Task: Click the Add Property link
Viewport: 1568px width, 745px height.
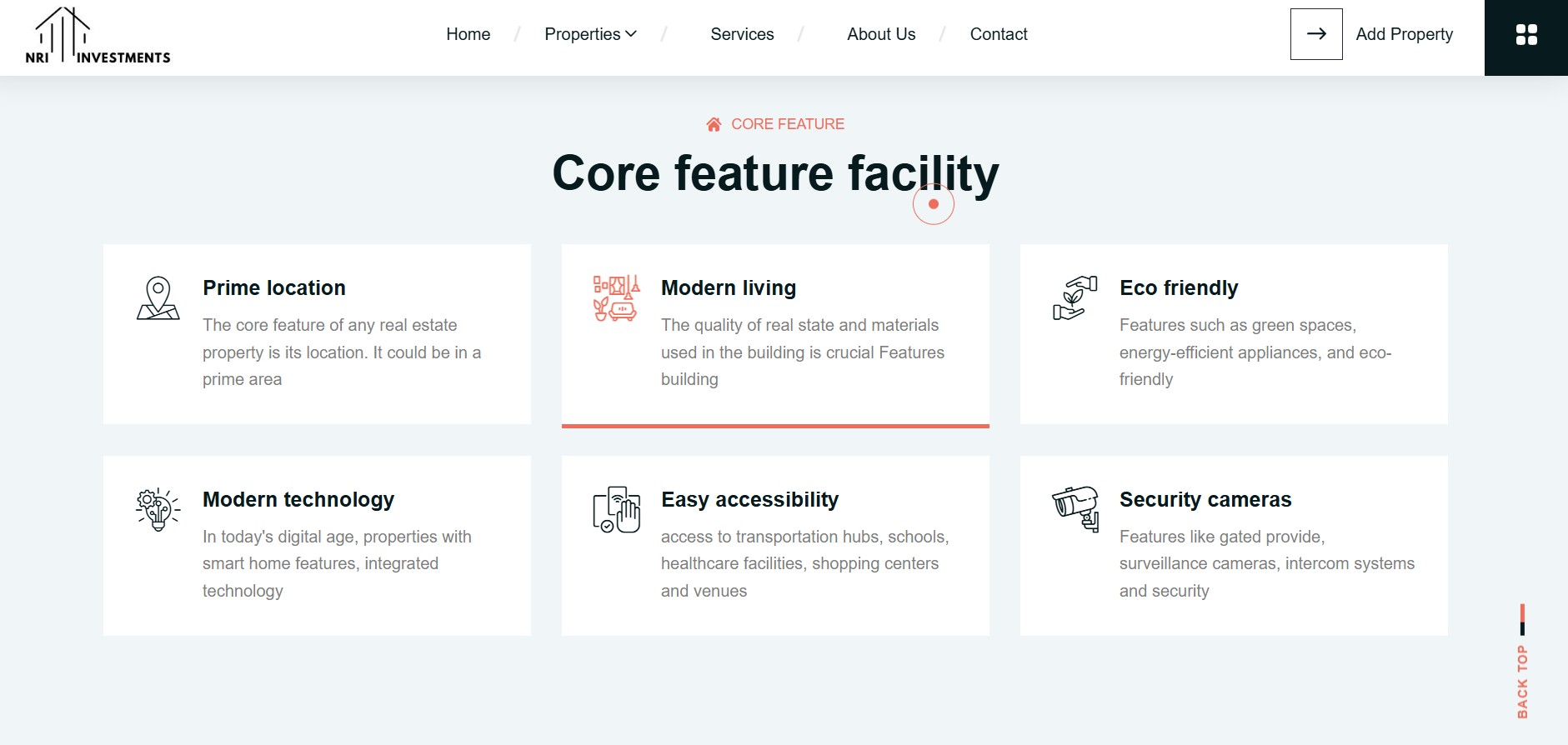Action: [x=1404, y=34]
